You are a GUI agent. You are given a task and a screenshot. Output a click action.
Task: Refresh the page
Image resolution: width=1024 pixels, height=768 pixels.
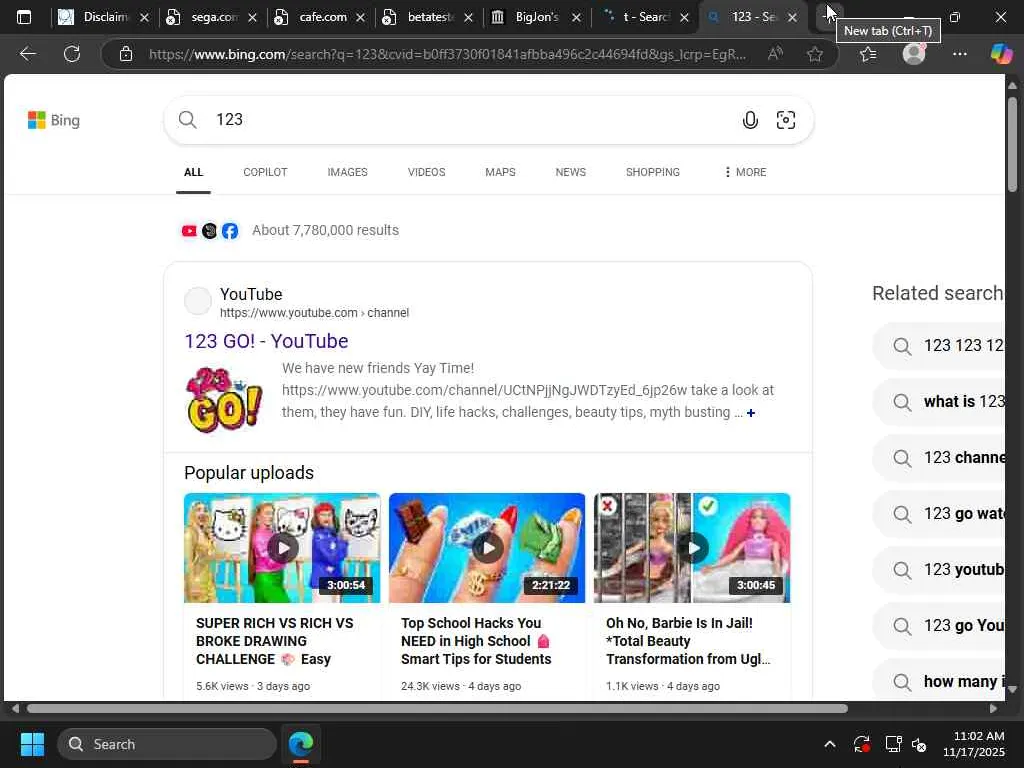[x=72, y=54]
